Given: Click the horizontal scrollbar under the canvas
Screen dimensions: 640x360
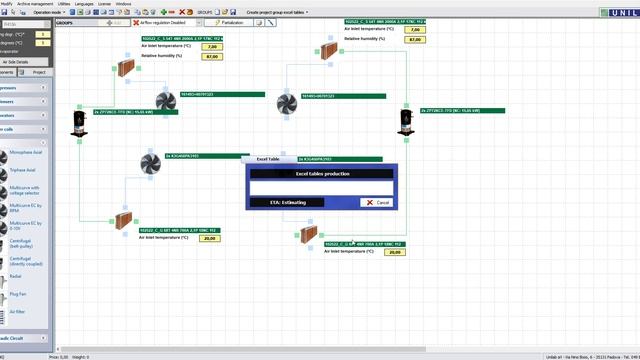Looking at the screenshot, I should tap(243, 349).
